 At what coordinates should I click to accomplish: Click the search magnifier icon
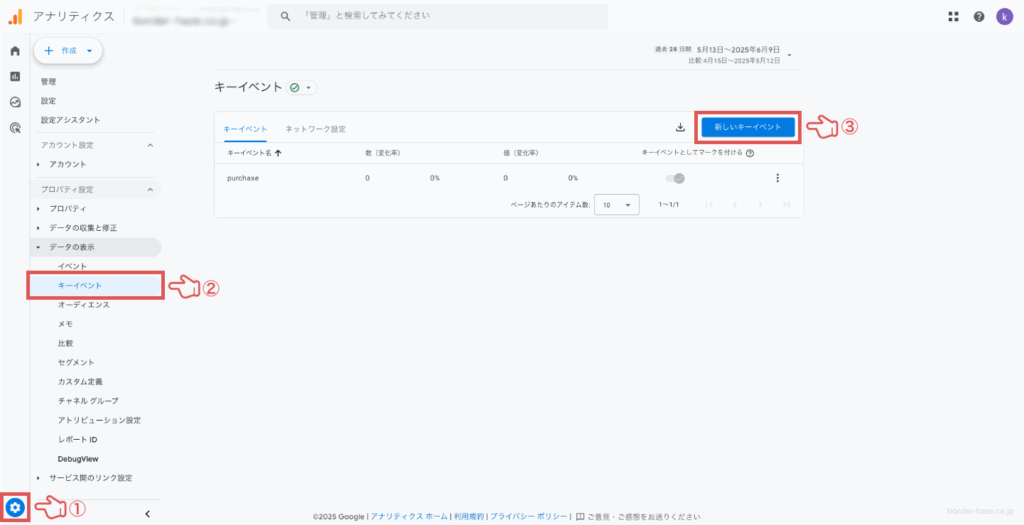click(x=285, y=16)
